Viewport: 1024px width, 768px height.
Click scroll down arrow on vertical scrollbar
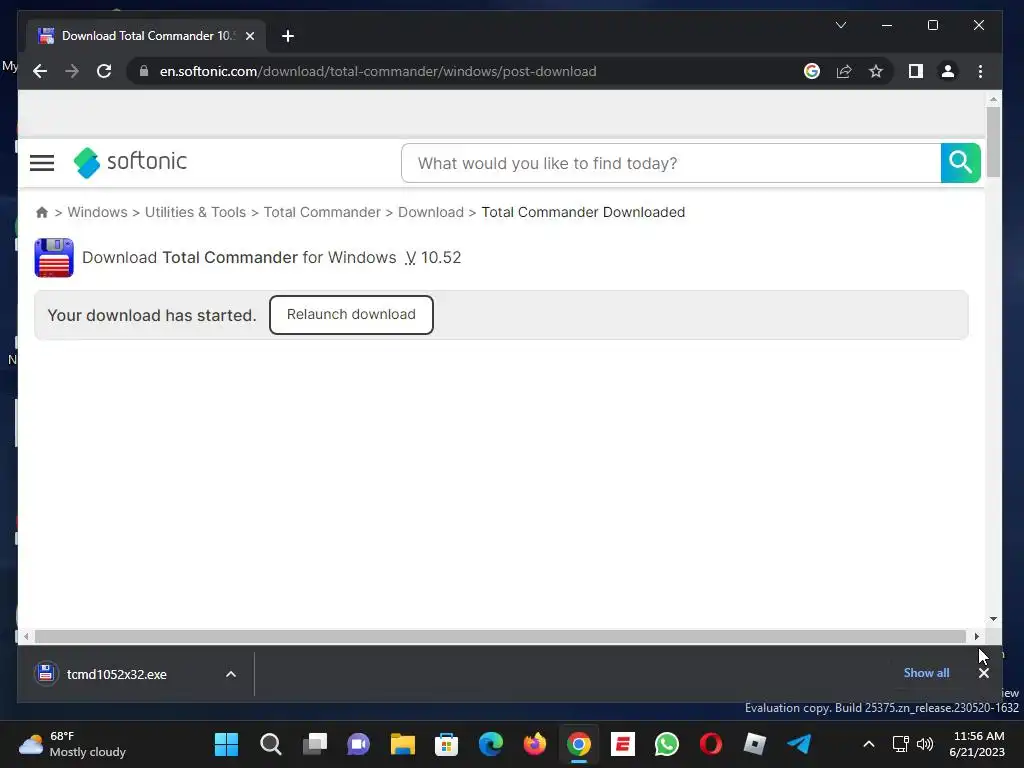click(x=993, y=618)
